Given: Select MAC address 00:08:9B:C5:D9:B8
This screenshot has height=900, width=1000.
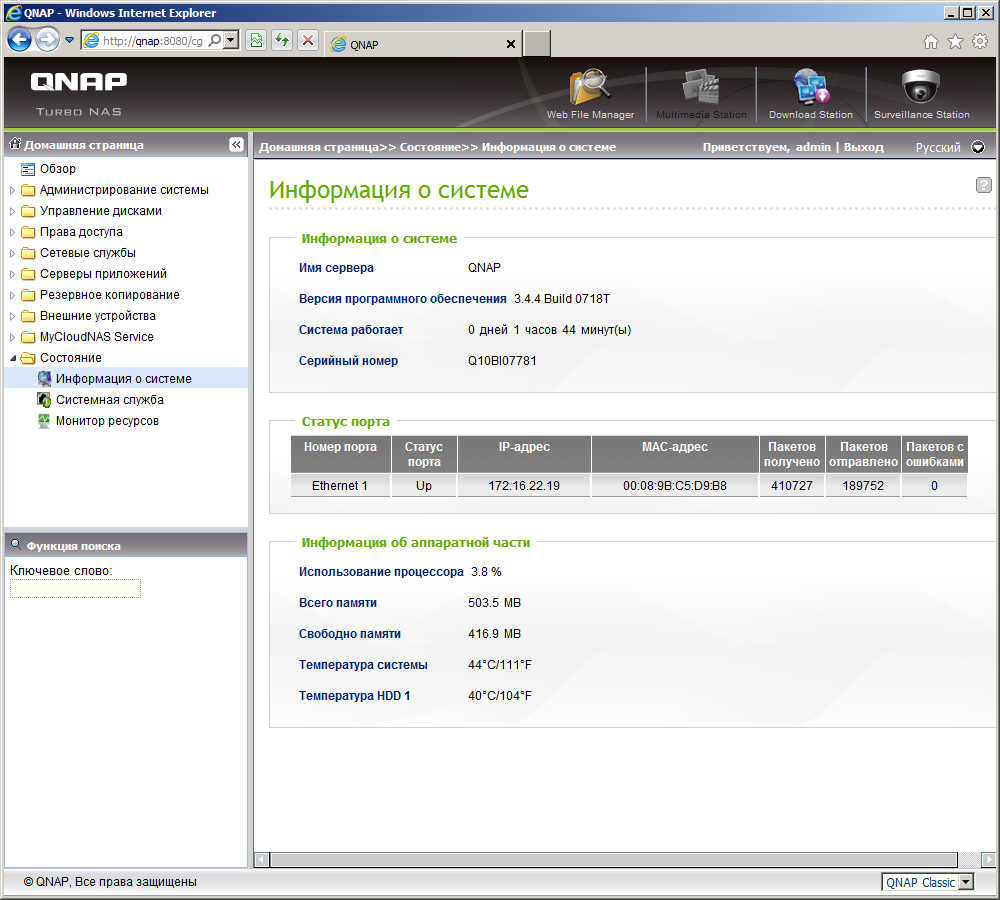Looking at the screenshot, I should pos(675,485).
